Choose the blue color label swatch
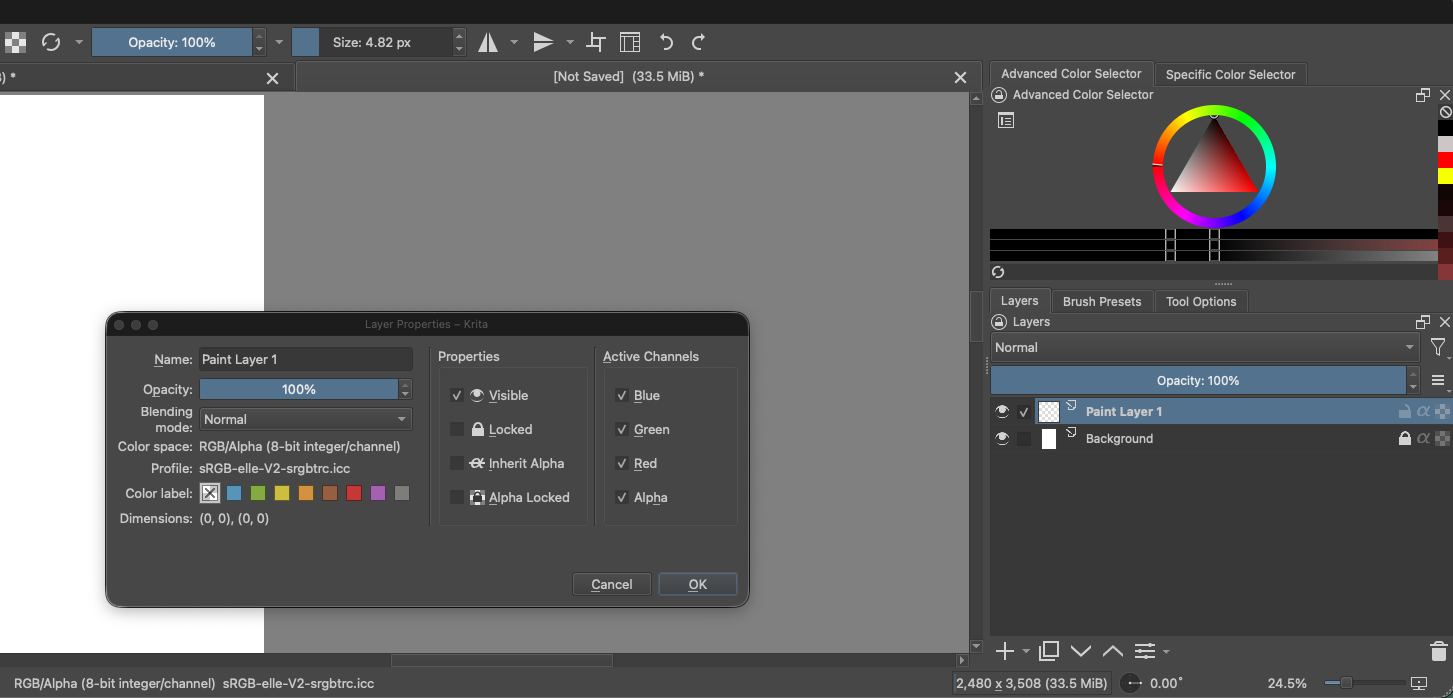 tap(234, 493)
